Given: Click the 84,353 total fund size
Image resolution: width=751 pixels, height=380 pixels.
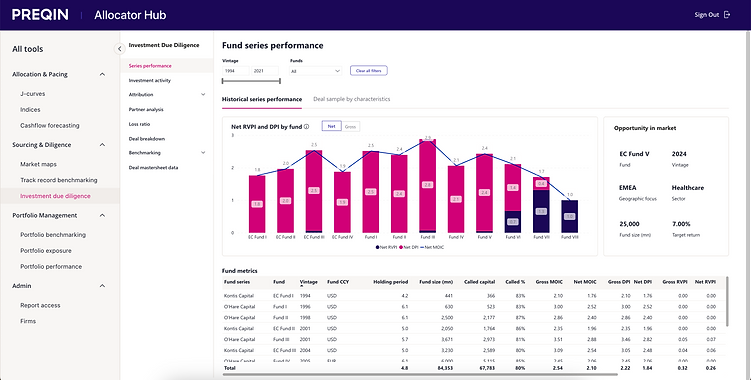Looking at the screenshot, I should pos(444,368).
